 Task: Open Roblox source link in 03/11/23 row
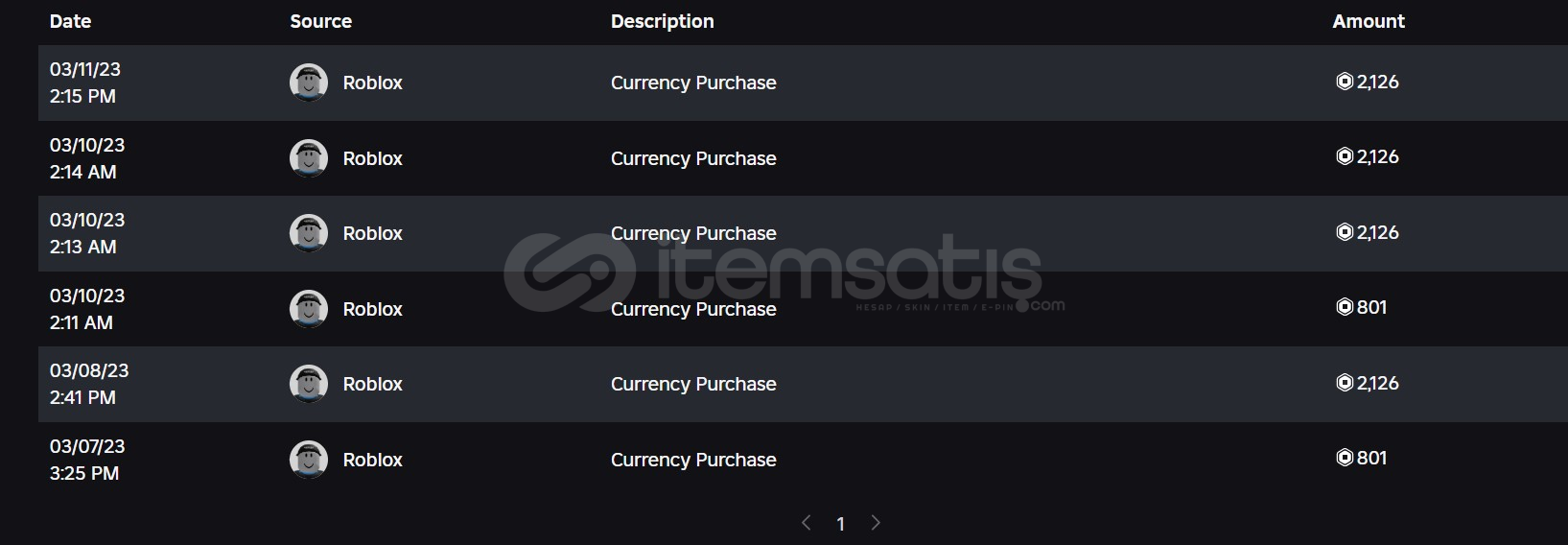(373, 83)
